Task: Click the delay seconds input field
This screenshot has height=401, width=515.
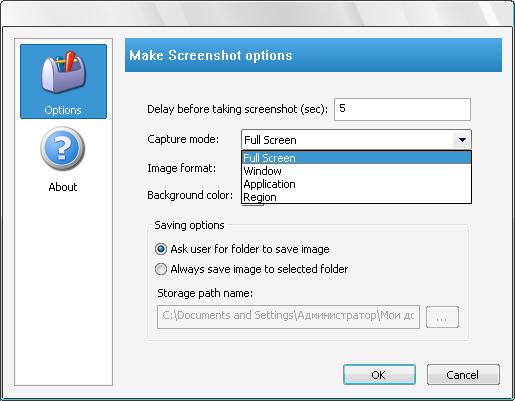Action: tap(402, 109)
